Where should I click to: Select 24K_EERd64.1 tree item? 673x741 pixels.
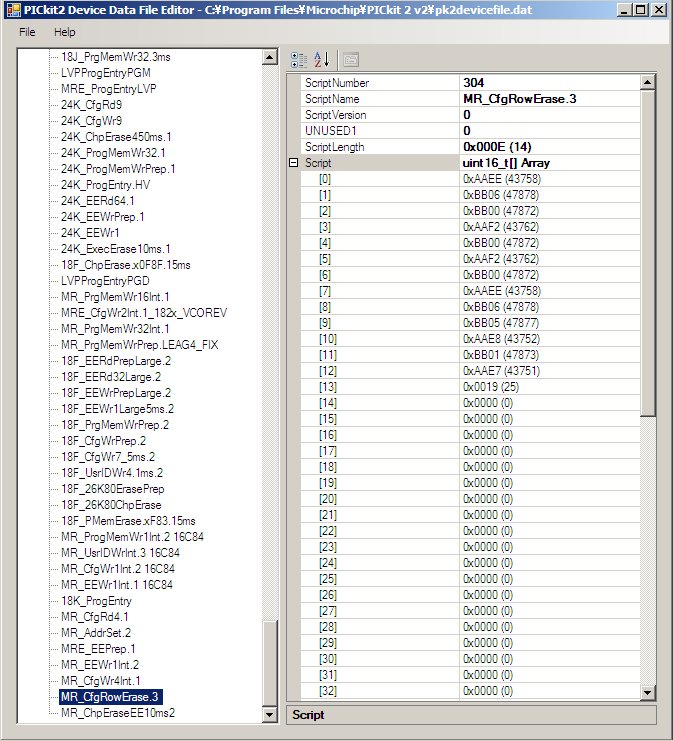98,201
